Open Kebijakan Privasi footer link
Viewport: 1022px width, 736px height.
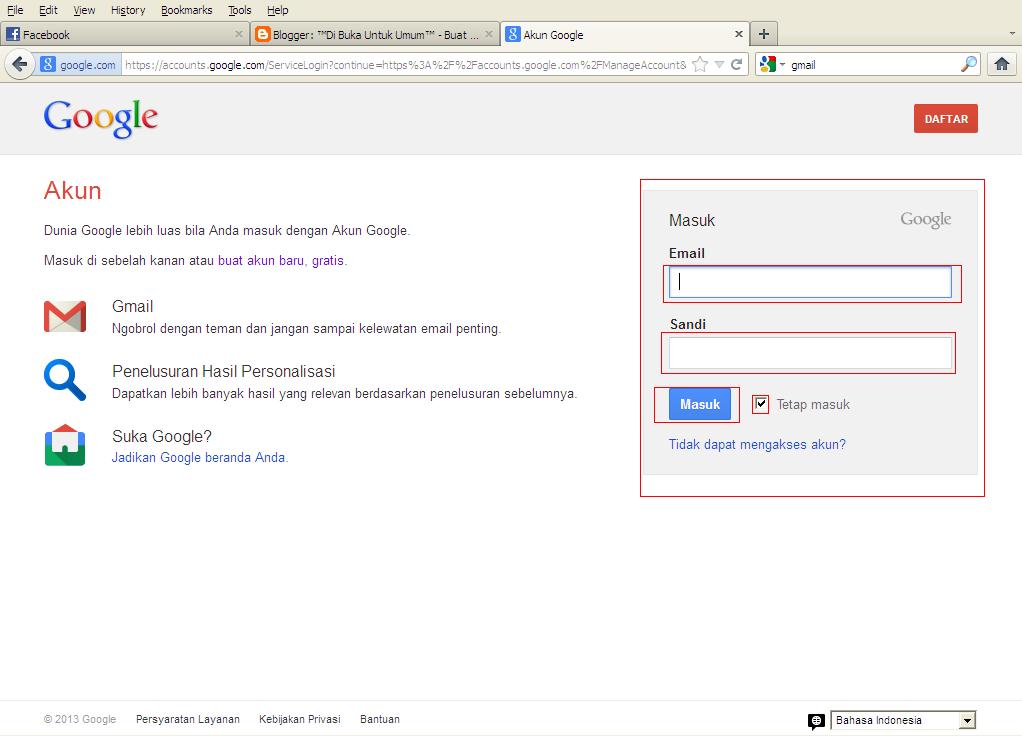pos(300,719)
